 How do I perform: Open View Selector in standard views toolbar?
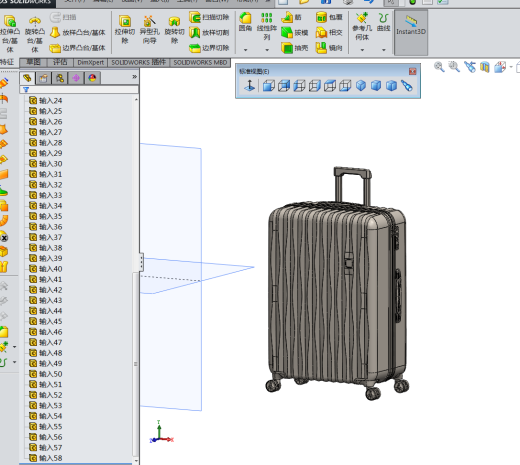[x=407, y=86]
